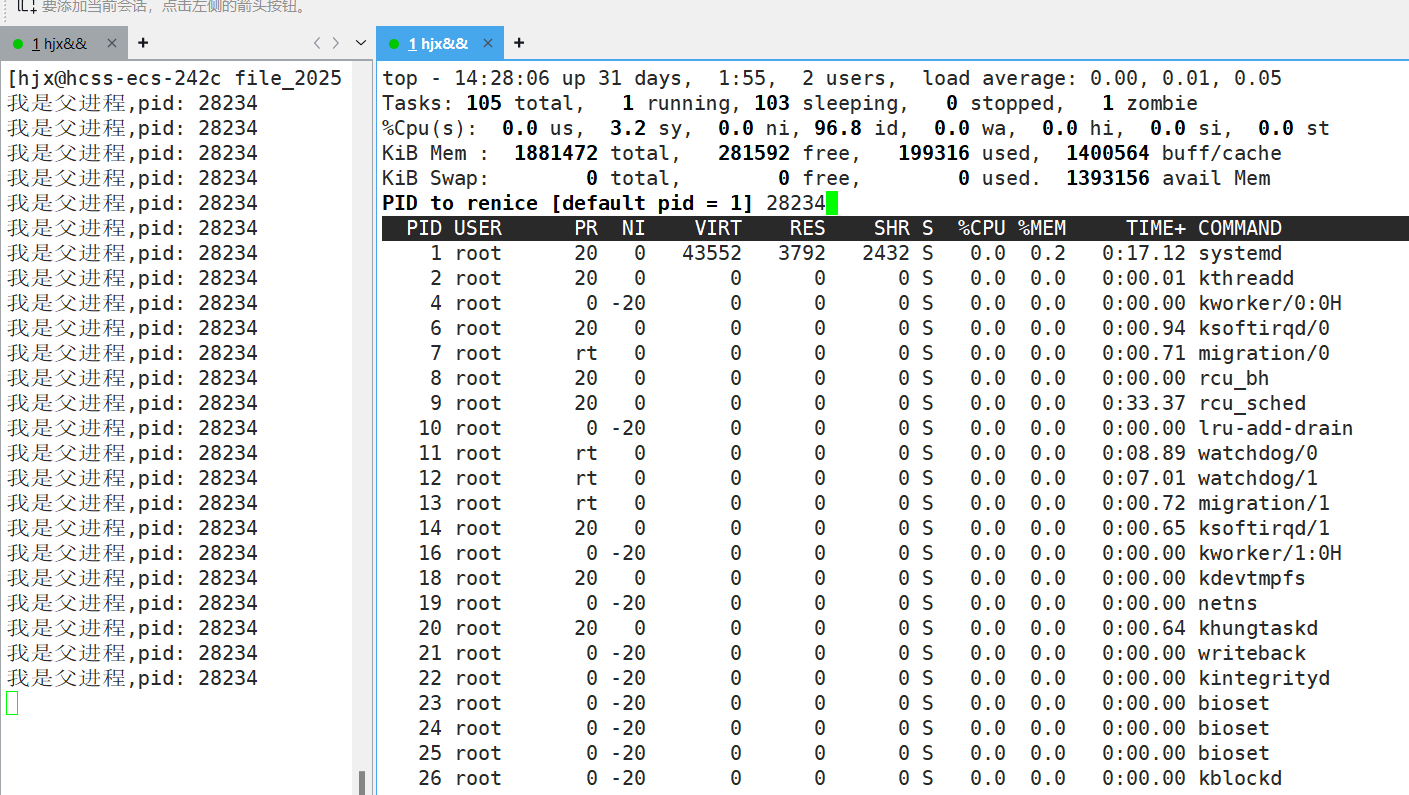
Task: Select the writeback command
Action: [1252, 653]
